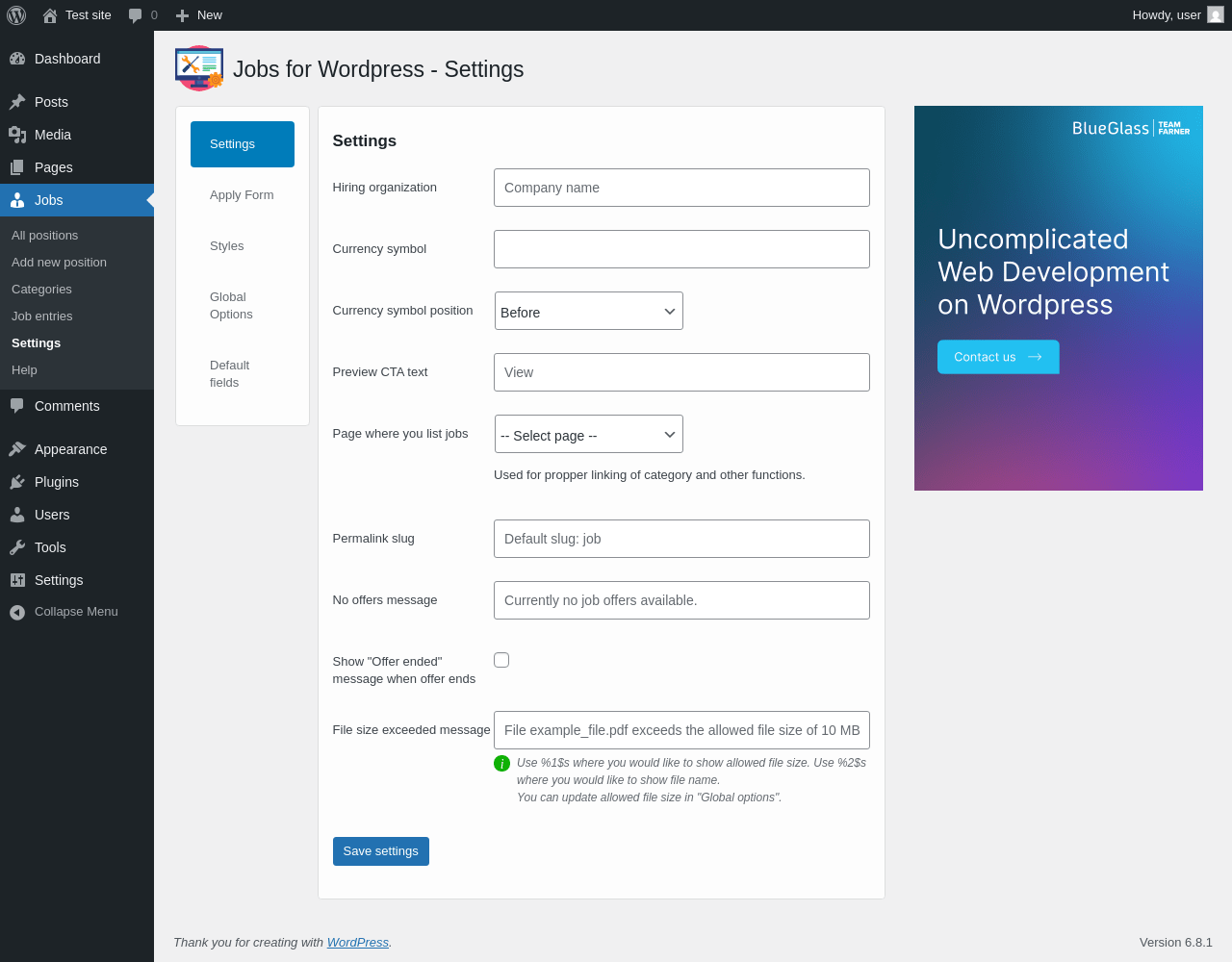
Task: Focus the Currency symbol input field
Action: (x=681, y=249)
